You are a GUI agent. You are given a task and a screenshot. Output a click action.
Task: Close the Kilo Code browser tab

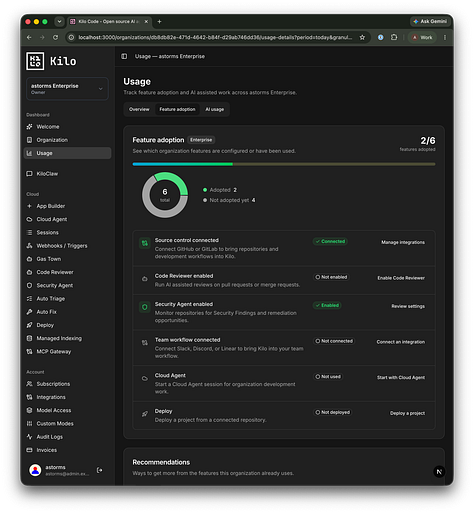pyautogui.click(x=146, y=22)
